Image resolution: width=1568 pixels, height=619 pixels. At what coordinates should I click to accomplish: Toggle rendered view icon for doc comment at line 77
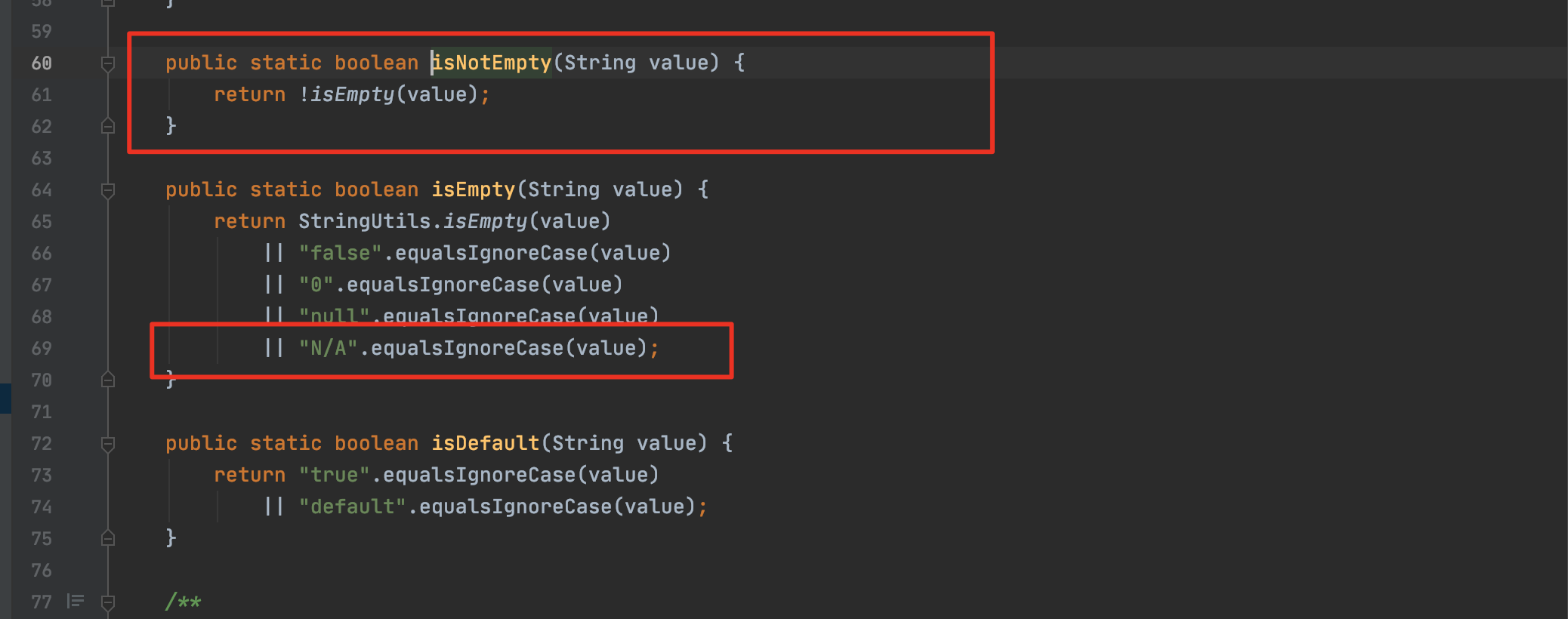(x=76, y=601)
